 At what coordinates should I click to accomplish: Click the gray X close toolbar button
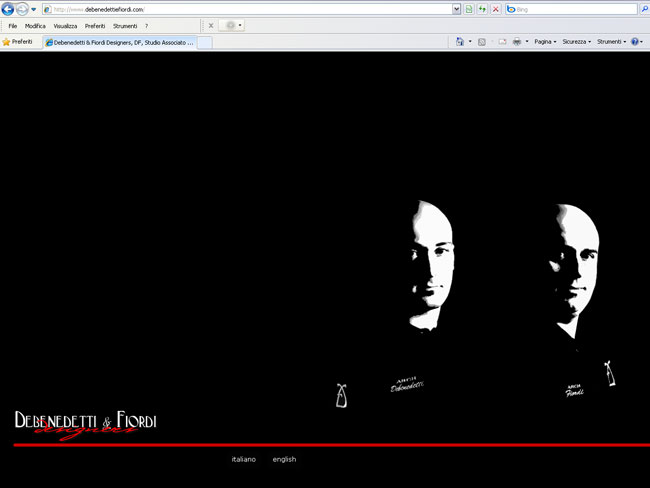coord(211,26)
